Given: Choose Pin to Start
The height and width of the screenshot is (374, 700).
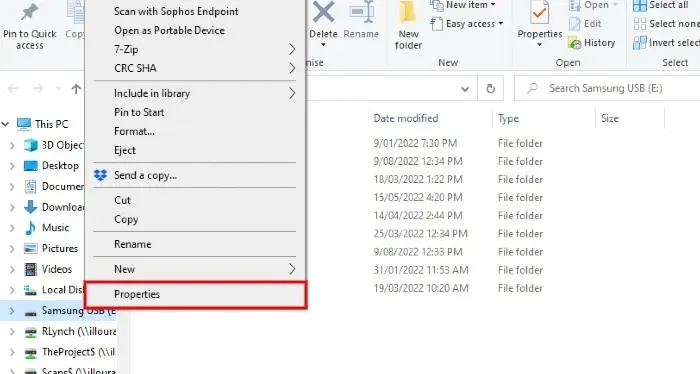Looking at the screenshot, I should click(195, 112).
